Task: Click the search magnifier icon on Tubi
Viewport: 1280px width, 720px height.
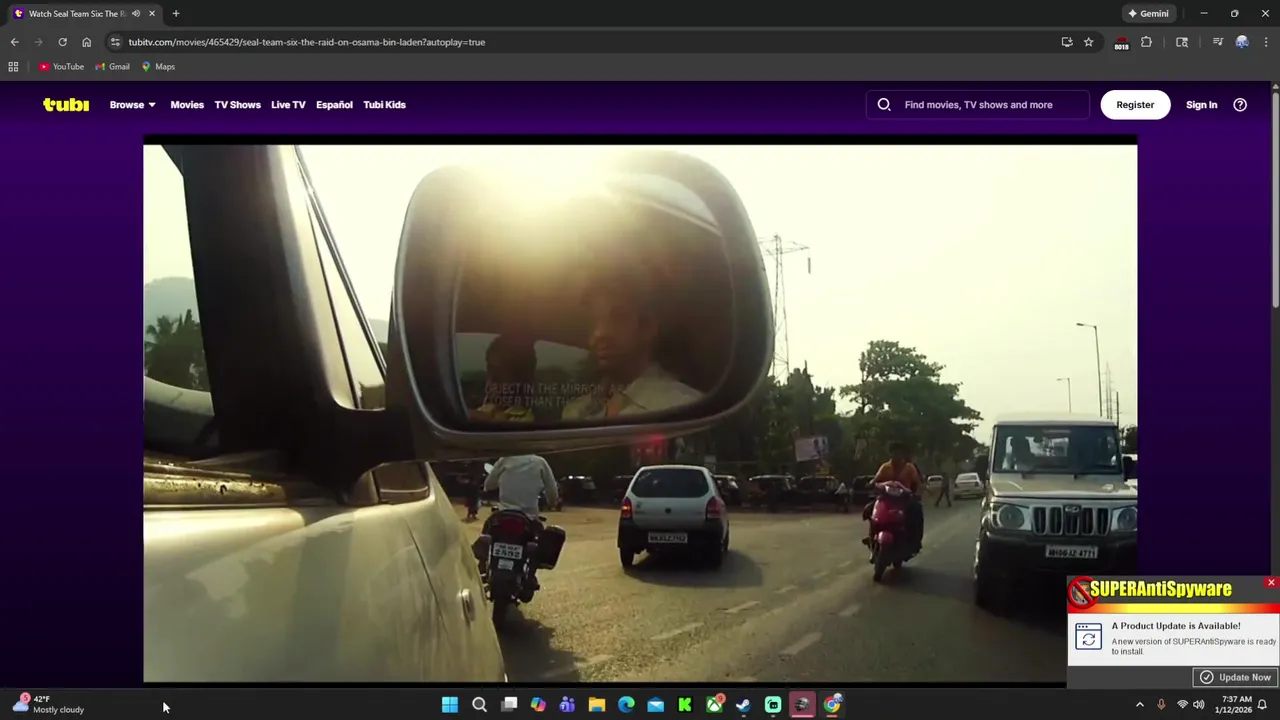Action: click(x=884, y=104)
